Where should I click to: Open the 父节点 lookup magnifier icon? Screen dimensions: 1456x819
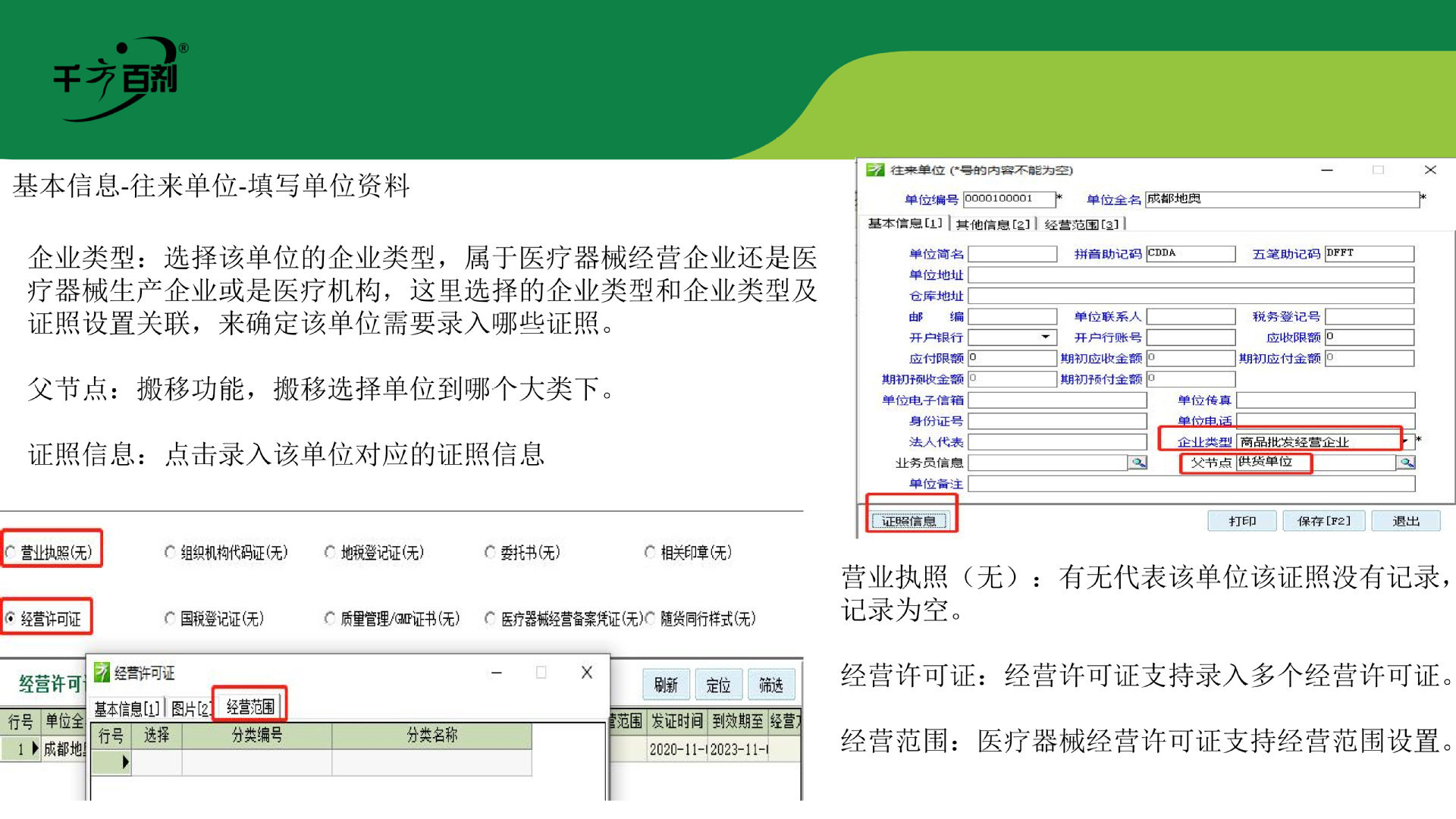tap(1407, 463)
